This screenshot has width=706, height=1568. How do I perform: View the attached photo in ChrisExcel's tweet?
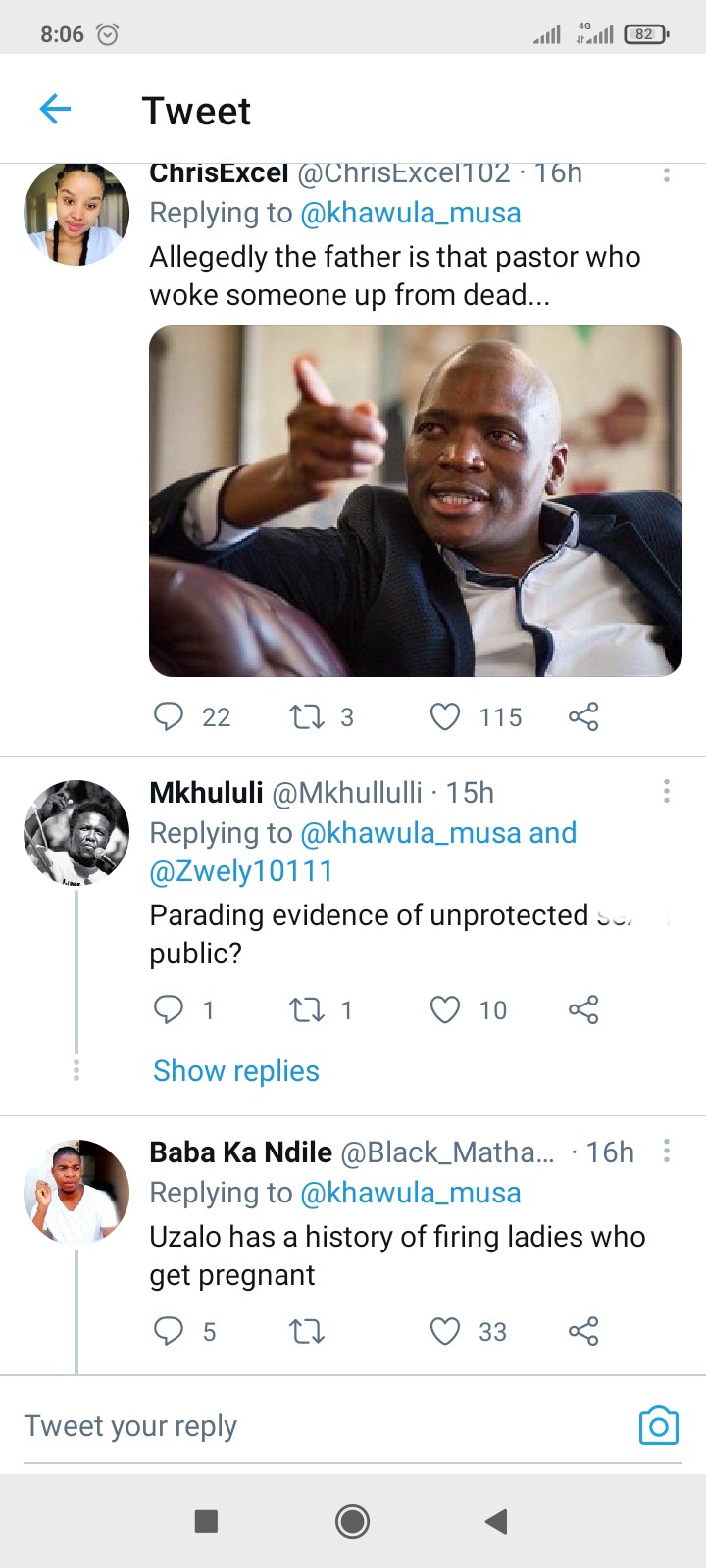416,501
